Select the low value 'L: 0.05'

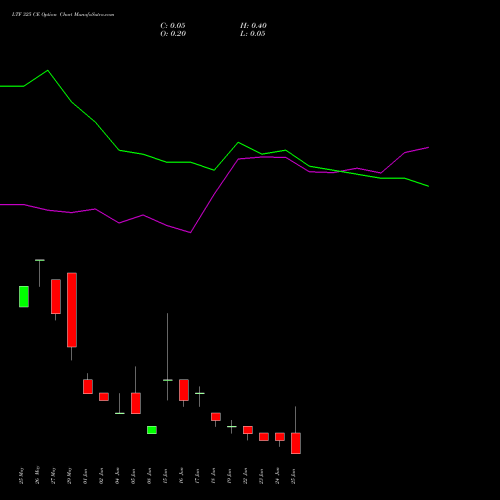[x=253, y=34]
